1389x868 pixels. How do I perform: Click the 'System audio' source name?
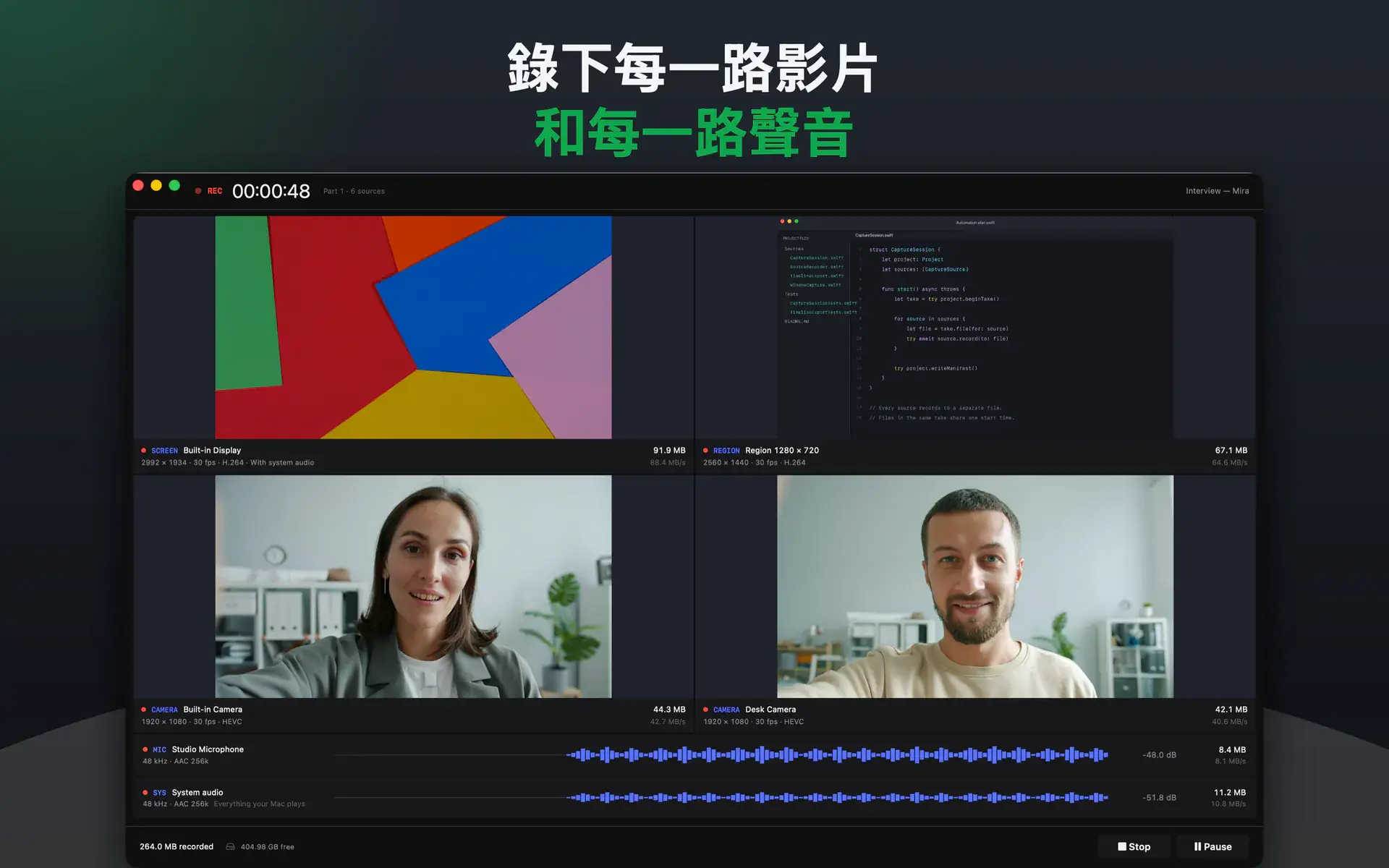(x=197, y=792)
